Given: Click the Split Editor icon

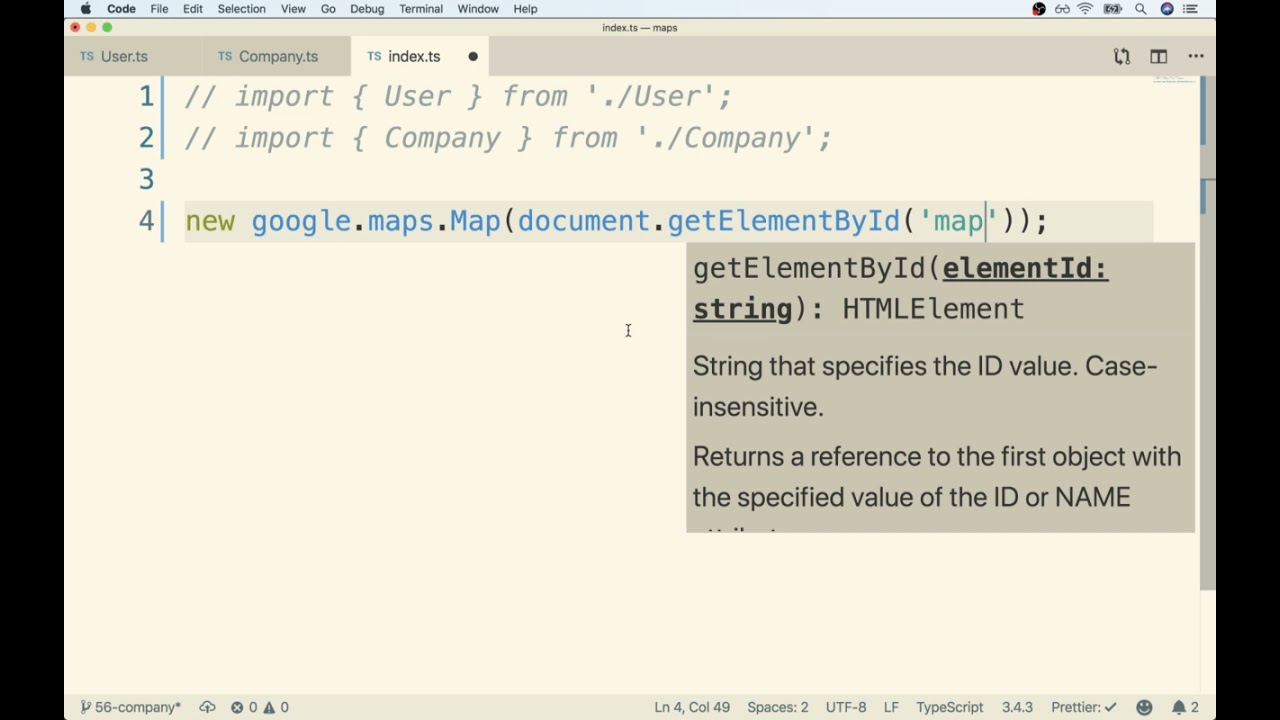Looking at the screenshot, I should [x=1158, y=57].
